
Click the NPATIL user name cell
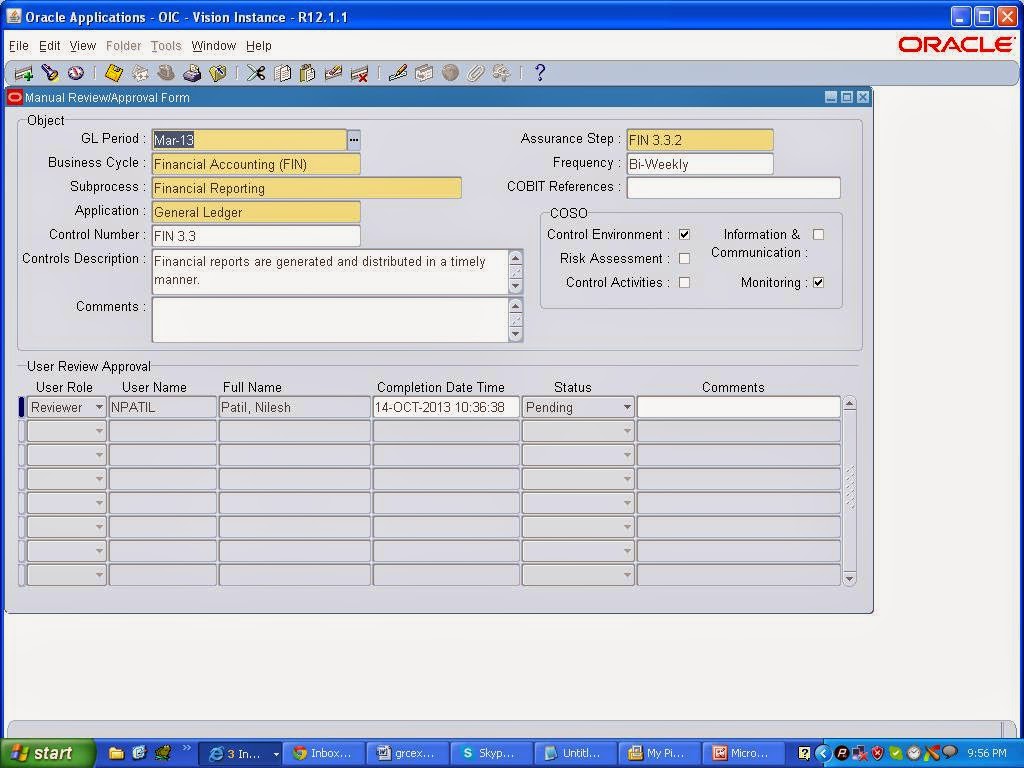click(x=163, y=408)
